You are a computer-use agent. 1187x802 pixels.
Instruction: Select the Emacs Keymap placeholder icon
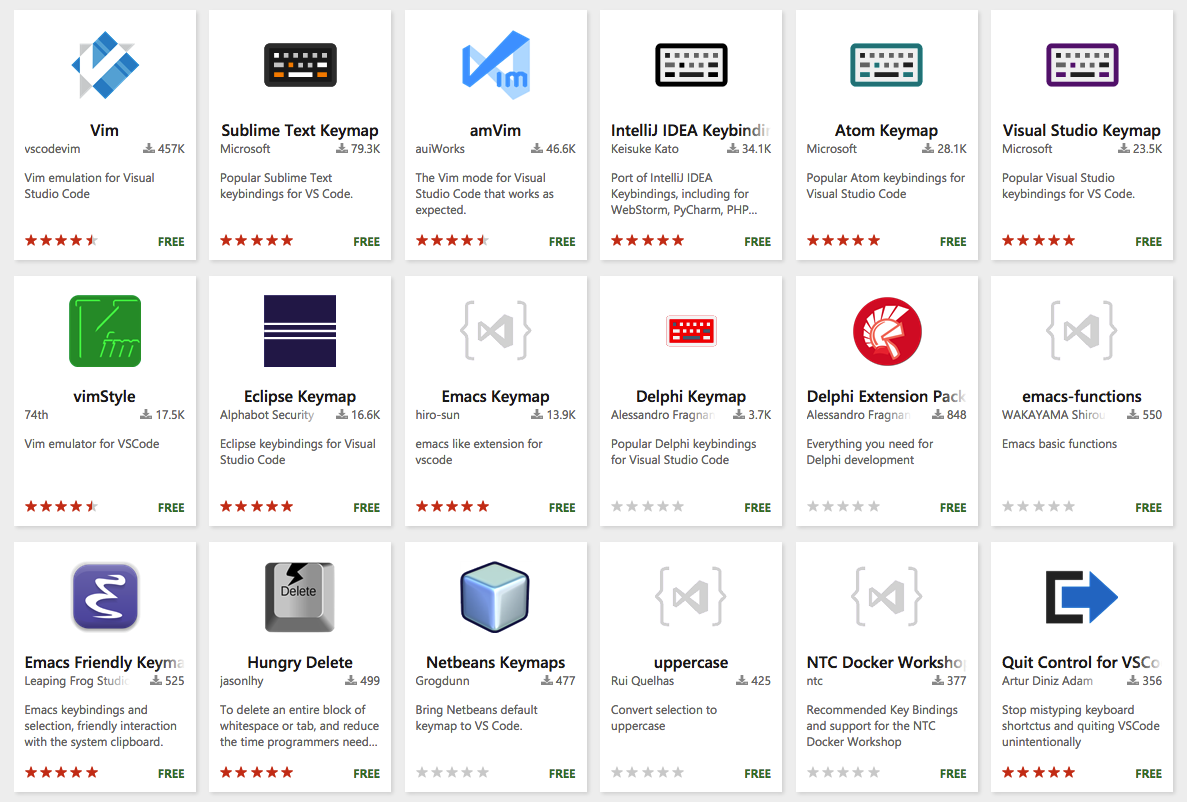[496, 330]
